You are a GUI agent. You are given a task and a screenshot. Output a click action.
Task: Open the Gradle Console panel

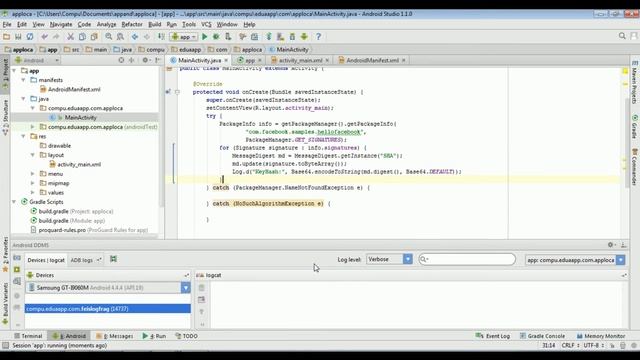(542, 336)
